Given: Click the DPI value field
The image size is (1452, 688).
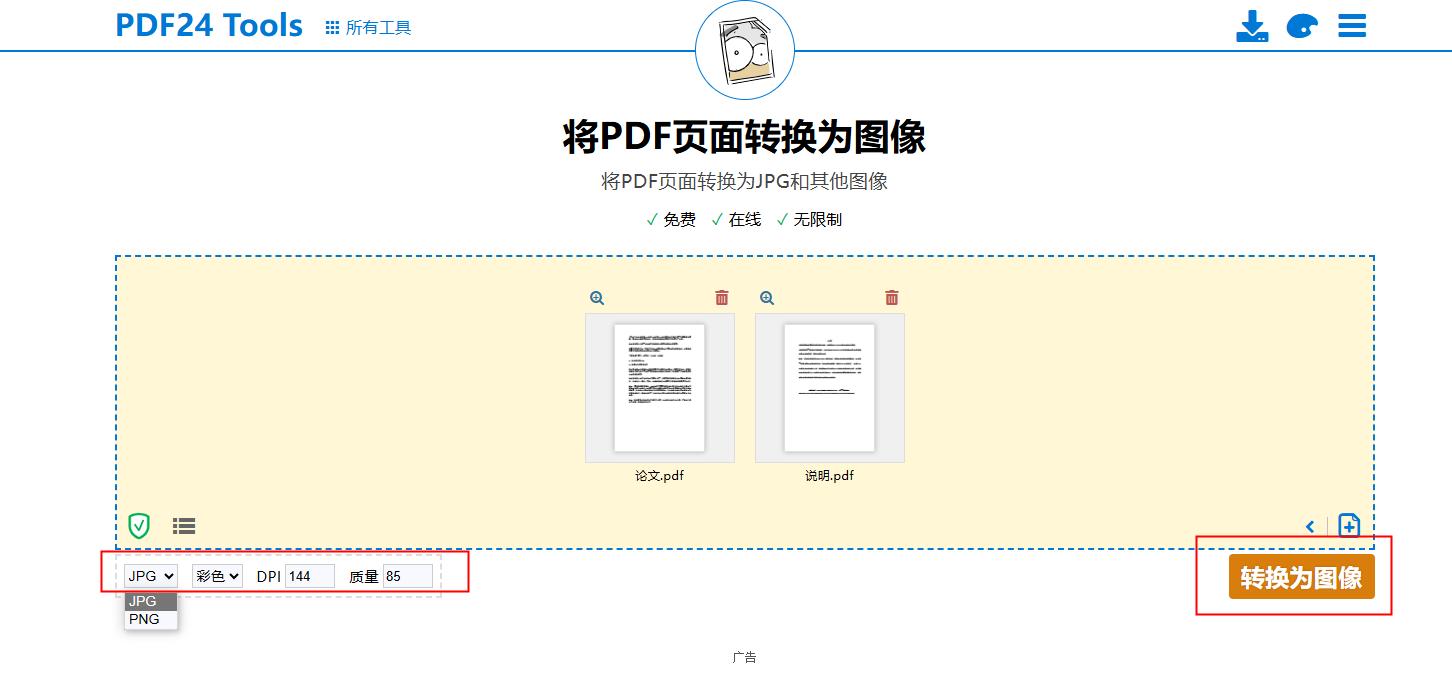Looking at the screenshot, I should click(x=310, y=575).
